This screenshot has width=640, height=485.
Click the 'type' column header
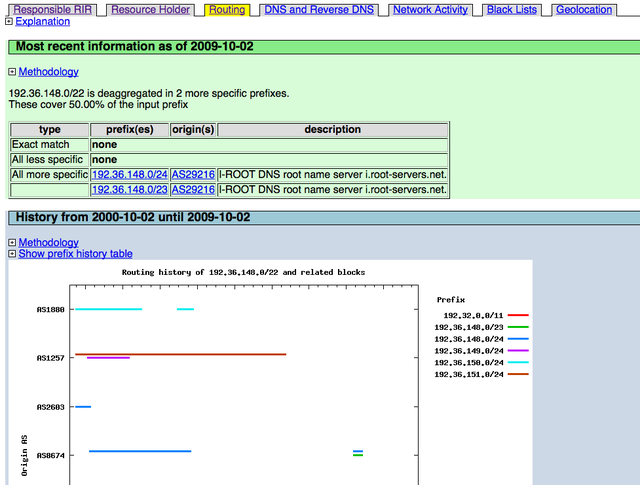49,130
